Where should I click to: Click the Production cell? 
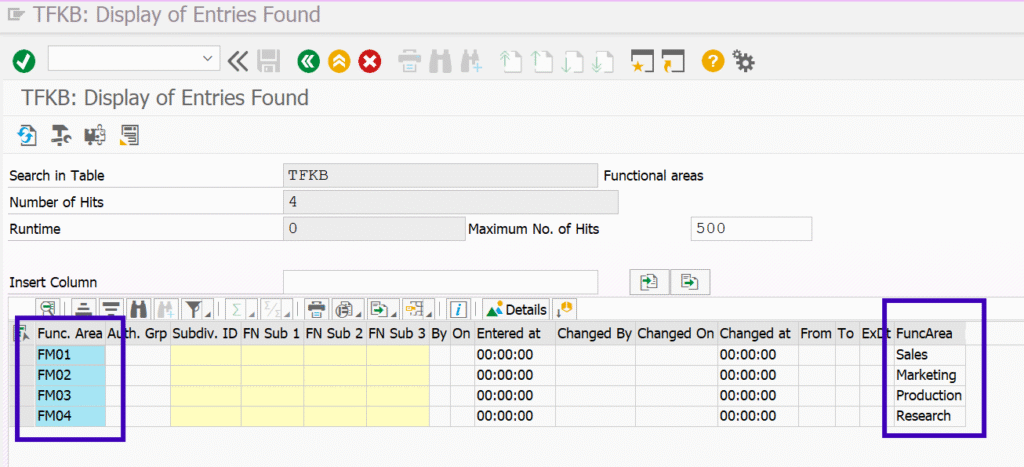930,396
